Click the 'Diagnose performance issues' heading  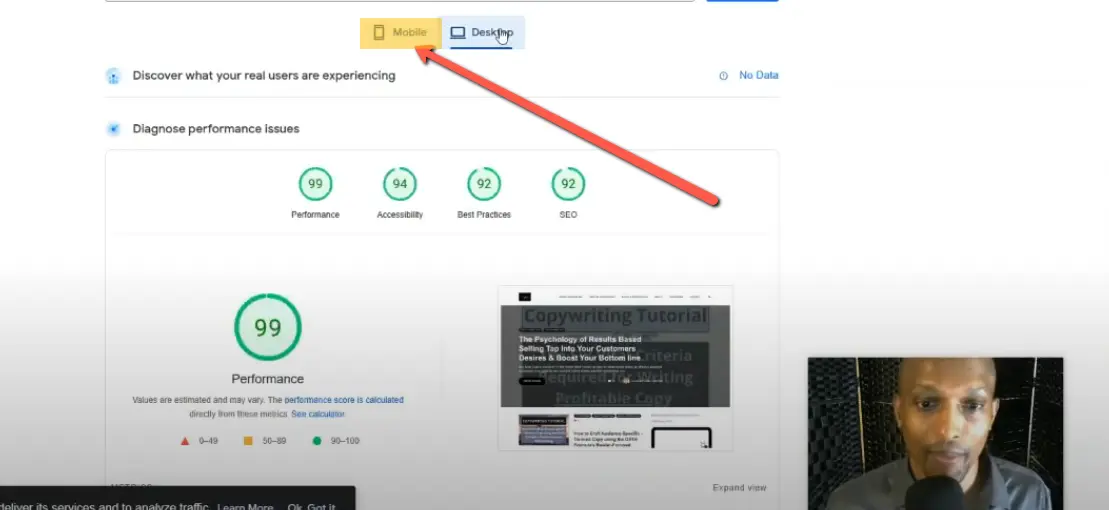(216, 129)
